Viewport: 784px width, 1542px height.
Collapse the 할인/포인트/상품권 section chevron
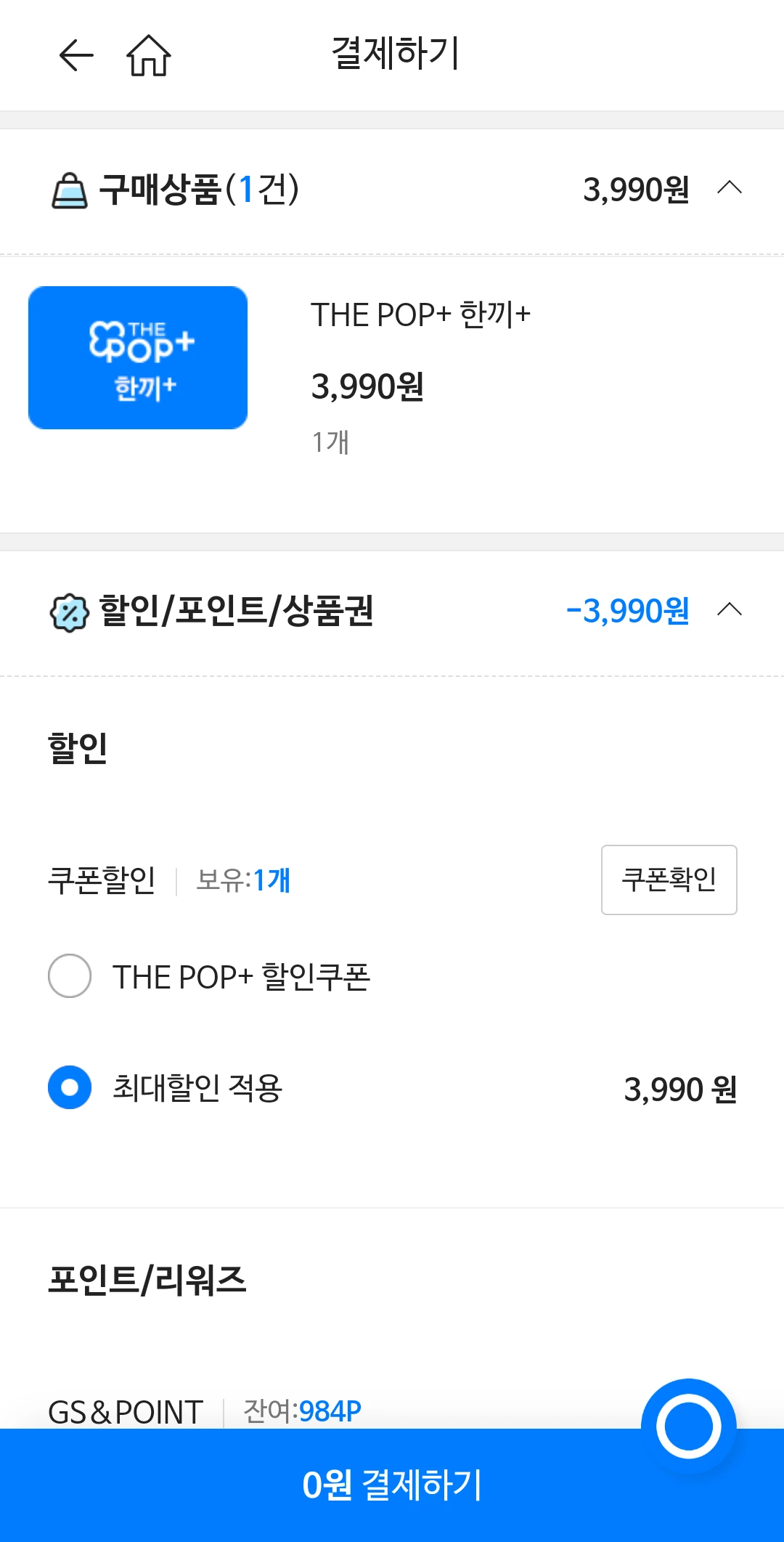tap(730, 609)
